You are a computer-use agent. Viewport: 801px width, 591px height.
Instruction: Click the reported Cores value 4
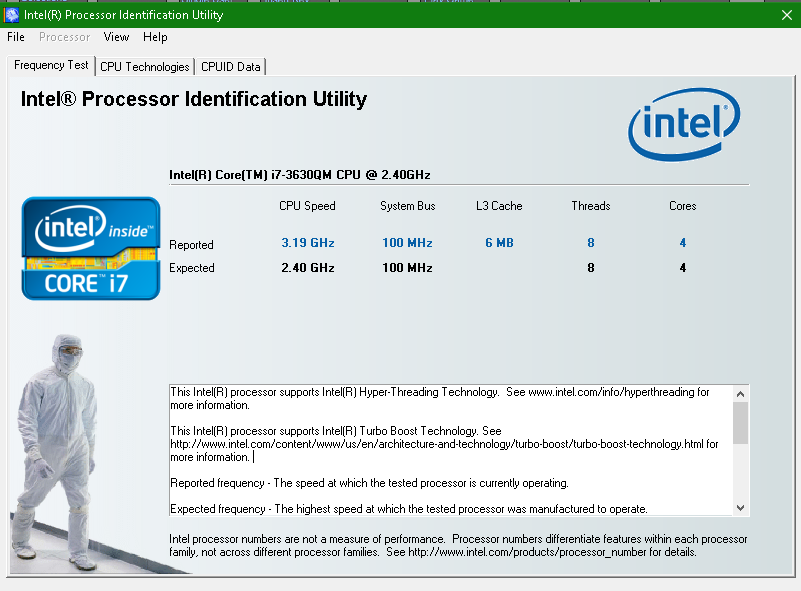coord(682,243)
